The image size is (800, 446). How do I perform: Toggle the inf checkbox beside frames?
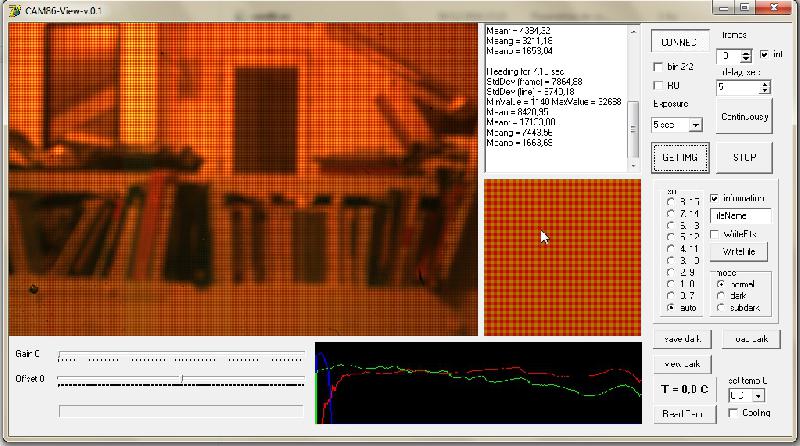point(764,54)
